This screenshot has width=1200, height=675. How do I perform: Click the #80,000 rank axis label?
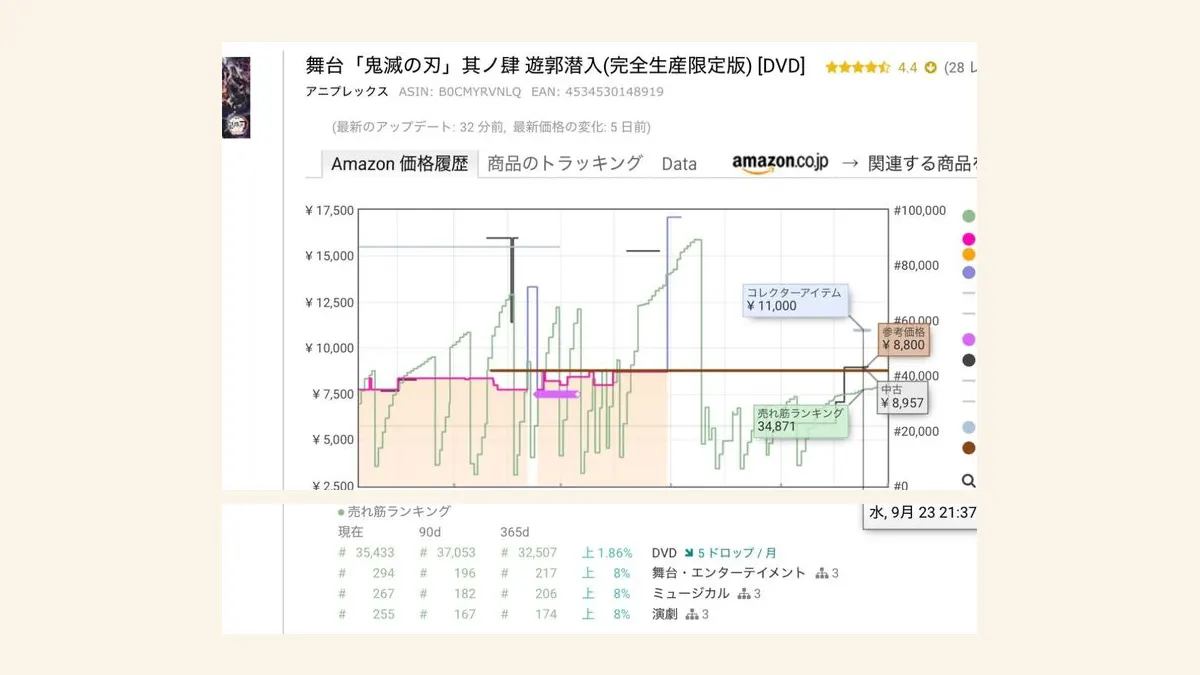pyautogui.click(x=915, y=265)
